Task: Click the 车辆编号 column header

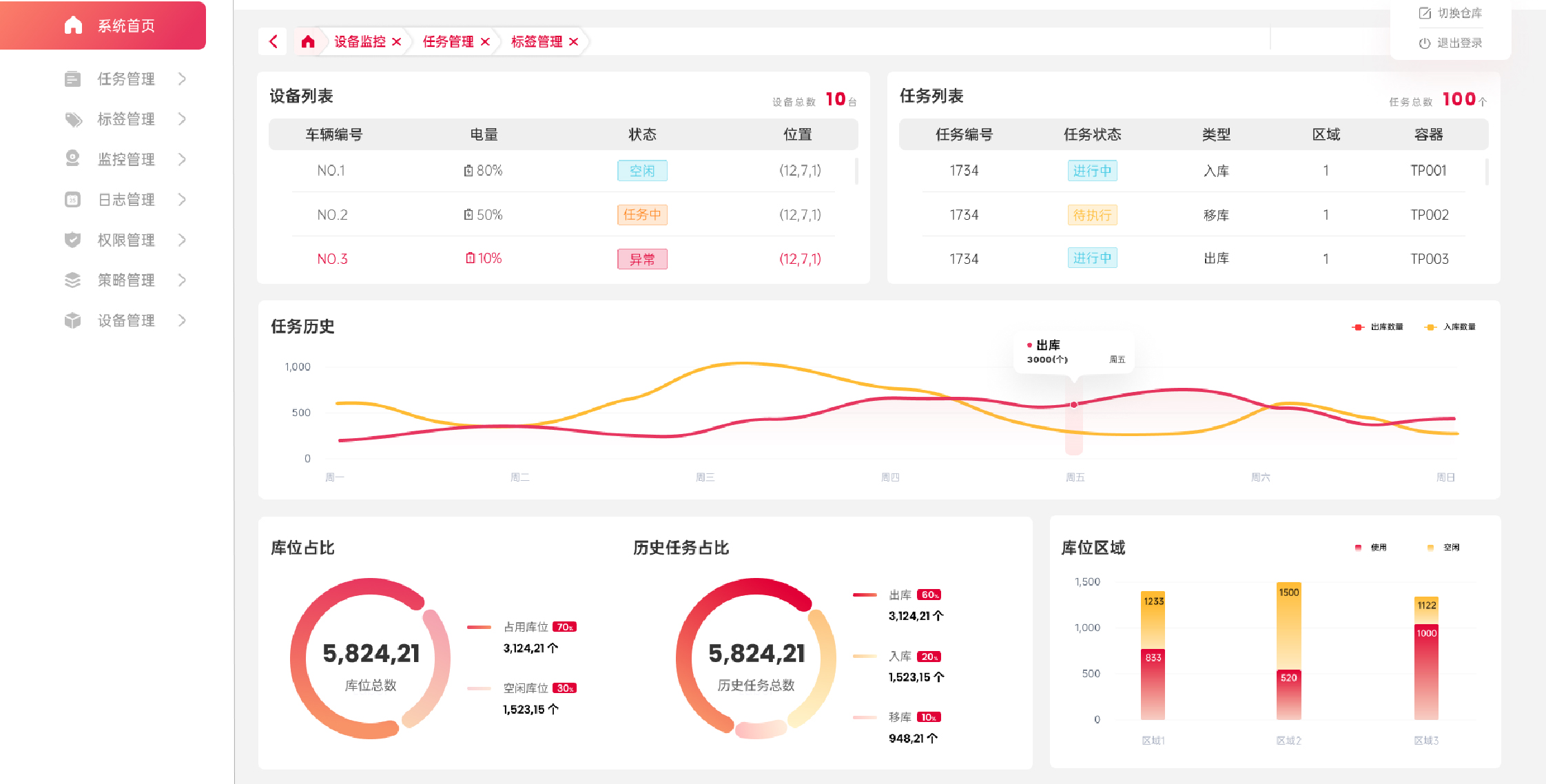Action: pyautogui.click(x=334, y=134)
